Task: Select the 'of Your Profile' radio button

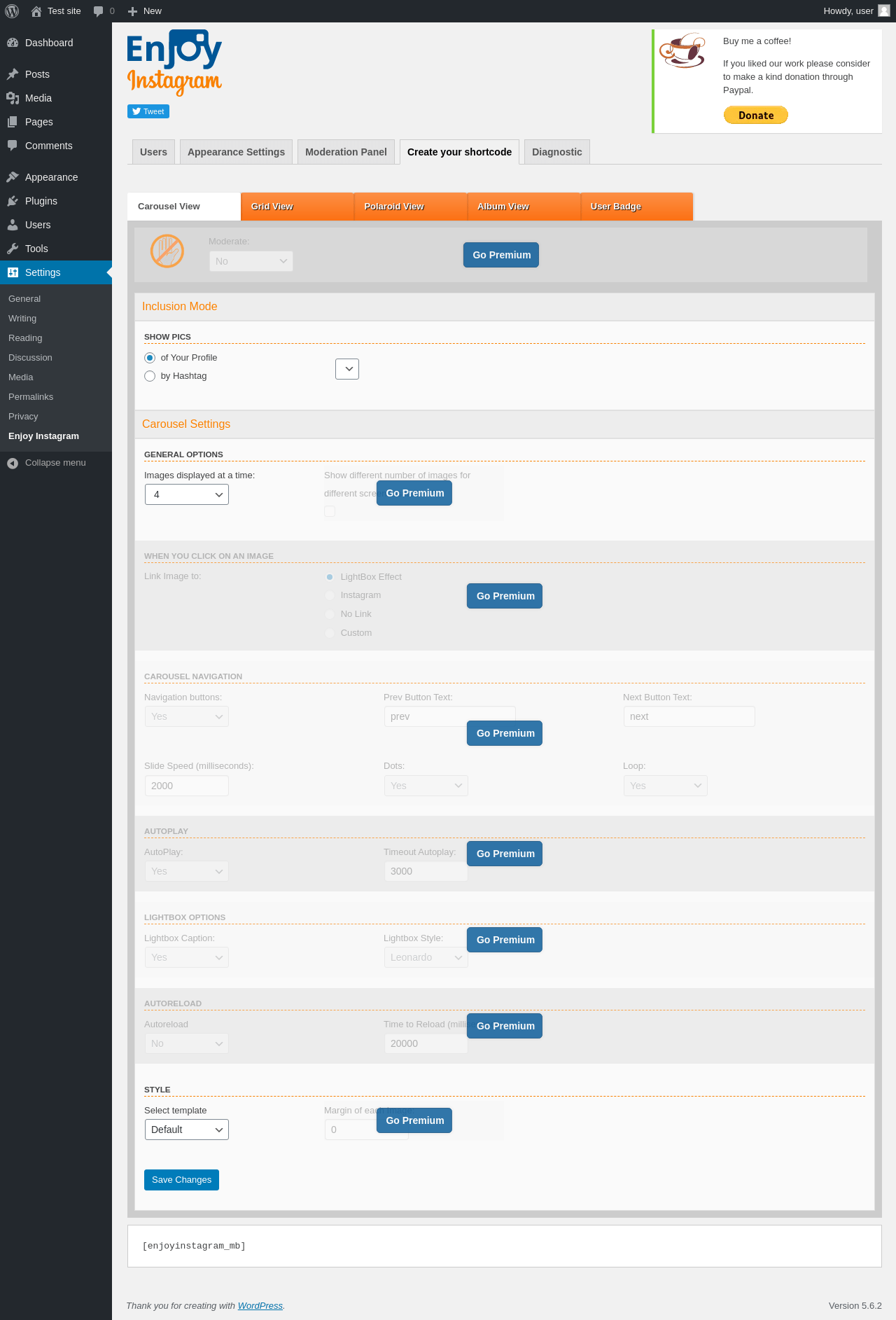Action: 150,358
